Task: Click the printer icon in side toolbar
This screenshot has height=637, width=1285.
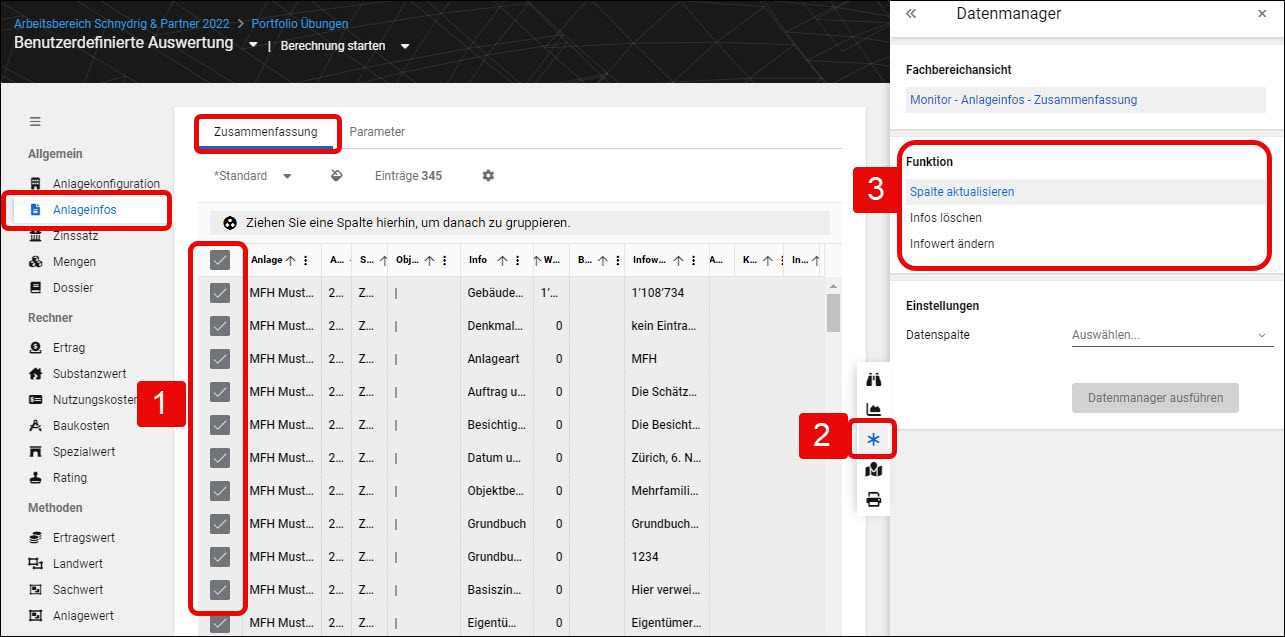Action: (x=873, y=499)
